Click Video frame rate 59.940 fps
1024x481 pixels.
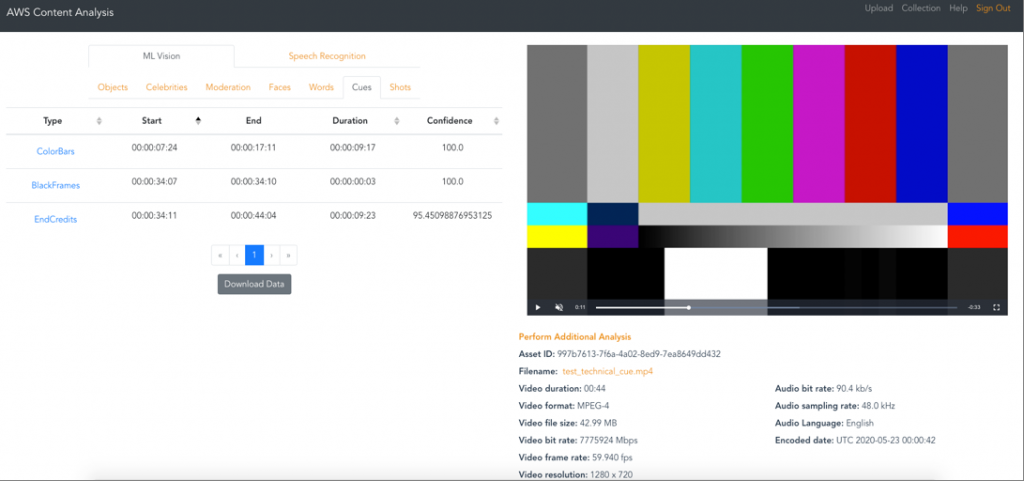click(575, 458)
